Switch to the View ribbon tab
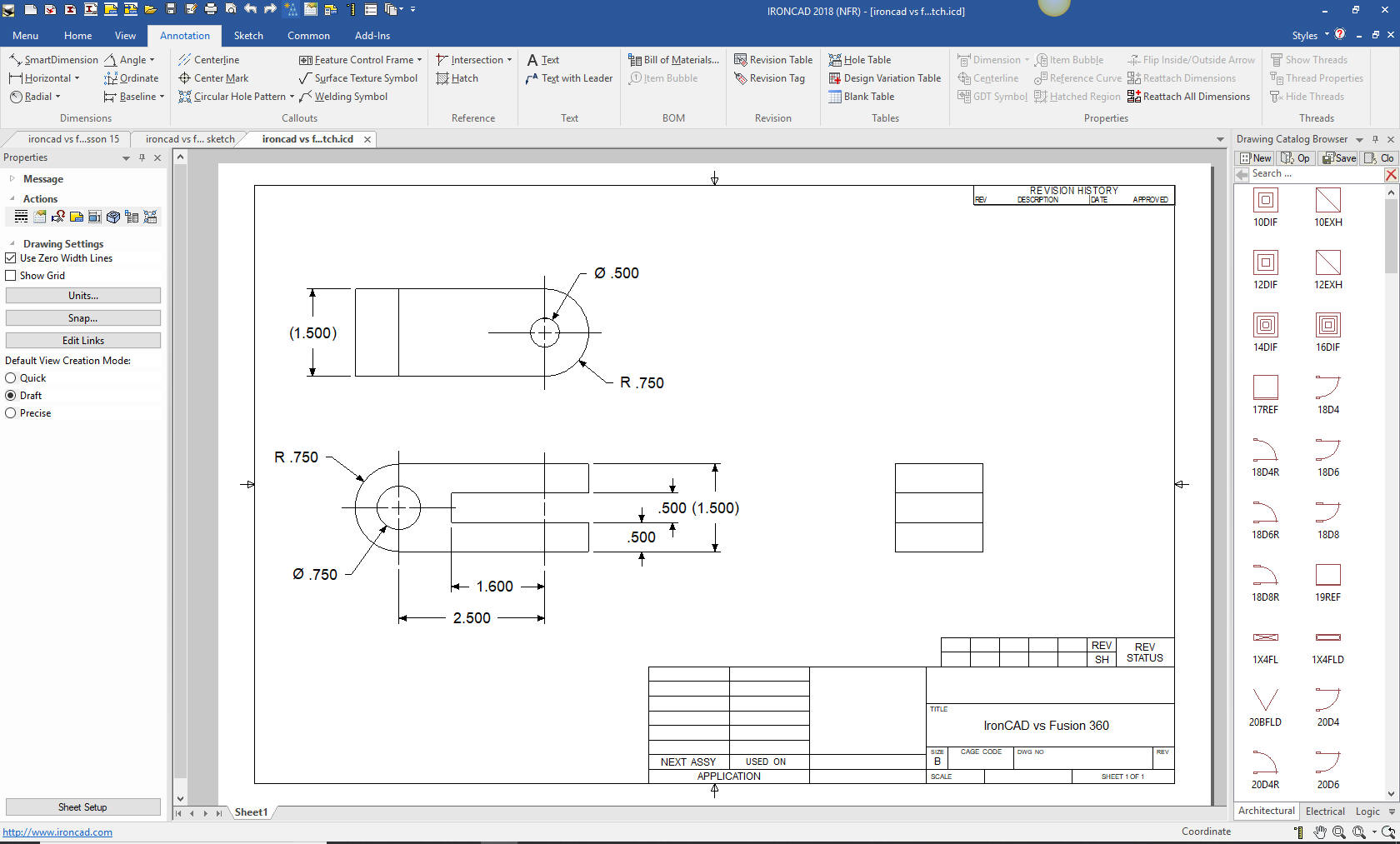 click(125, 36)
